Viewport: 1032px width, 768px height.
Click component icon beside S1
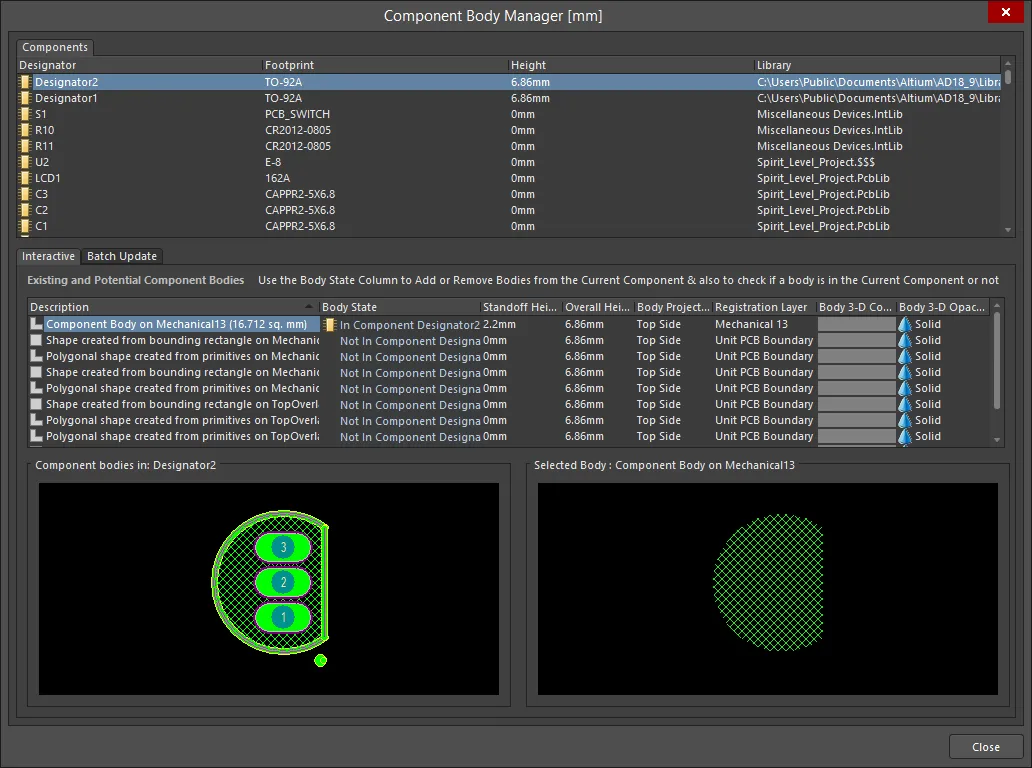[x=25, y=114]
